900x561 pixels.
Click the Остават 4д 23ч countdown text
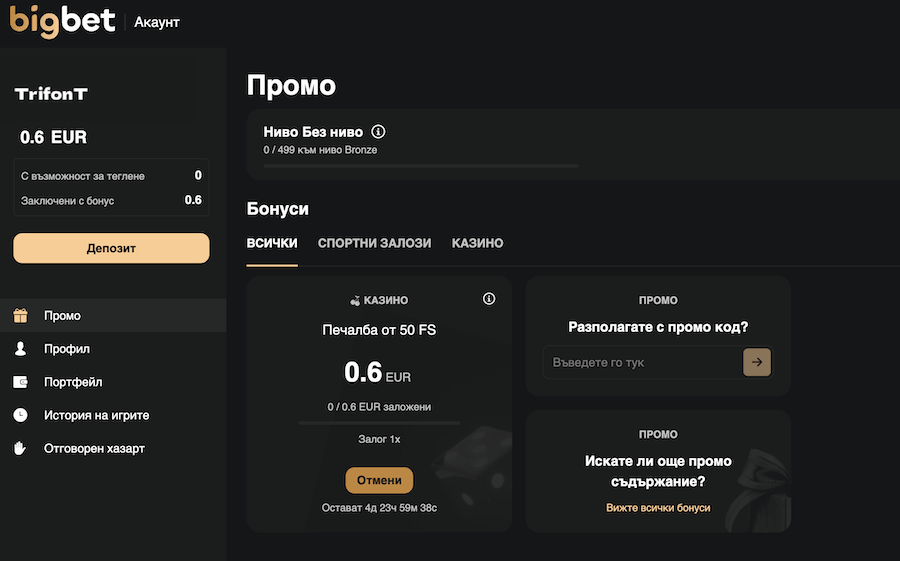coord(379,508)
